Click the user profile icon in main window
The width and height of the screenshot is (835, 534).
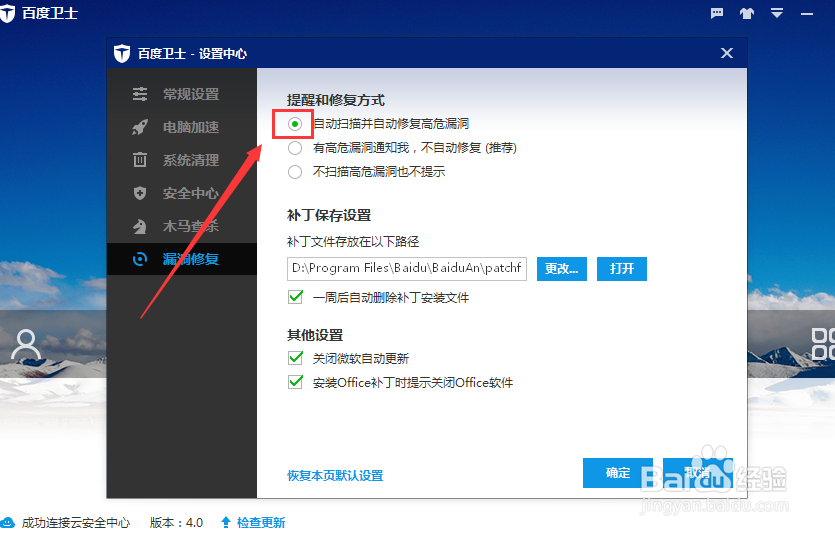(x=26, y=344)
